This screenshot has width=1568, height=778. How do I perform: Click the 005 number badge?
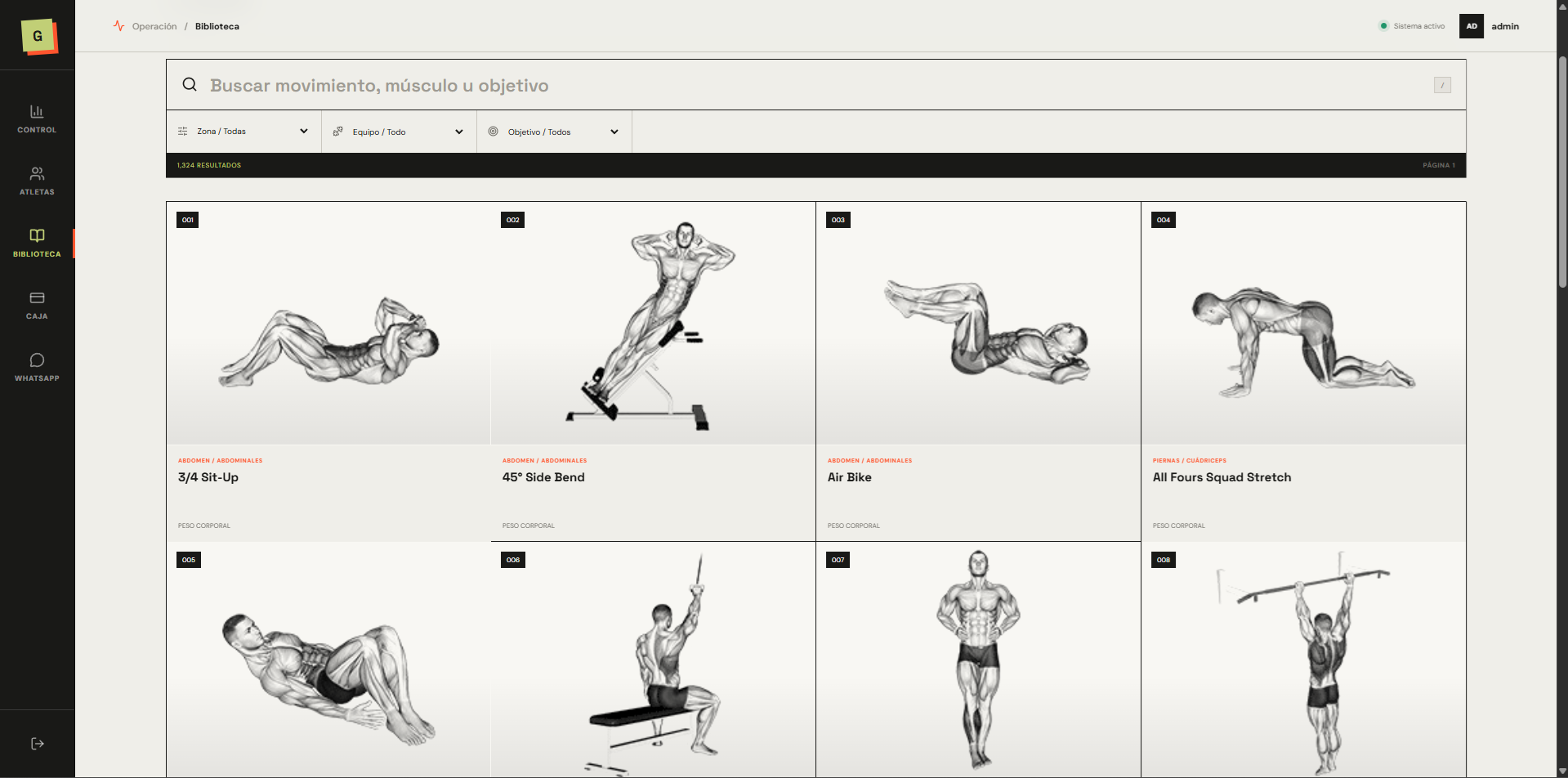(189, 560)
